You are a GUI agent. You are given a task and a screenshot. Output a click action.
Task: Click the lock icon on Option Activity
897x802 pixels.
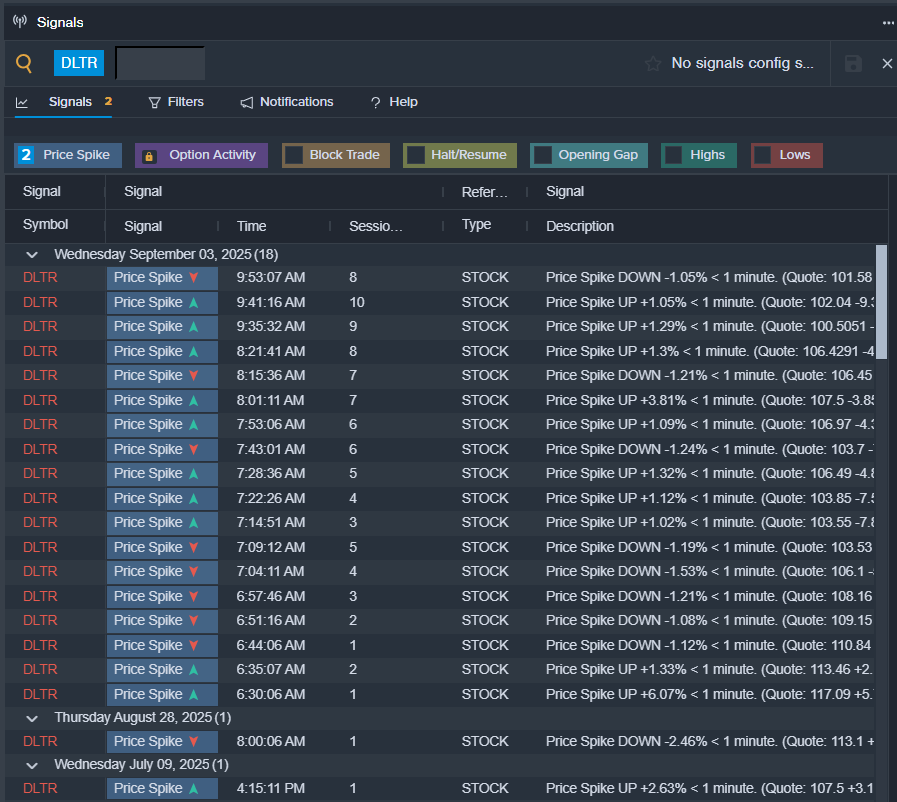[x=149, y=156]
